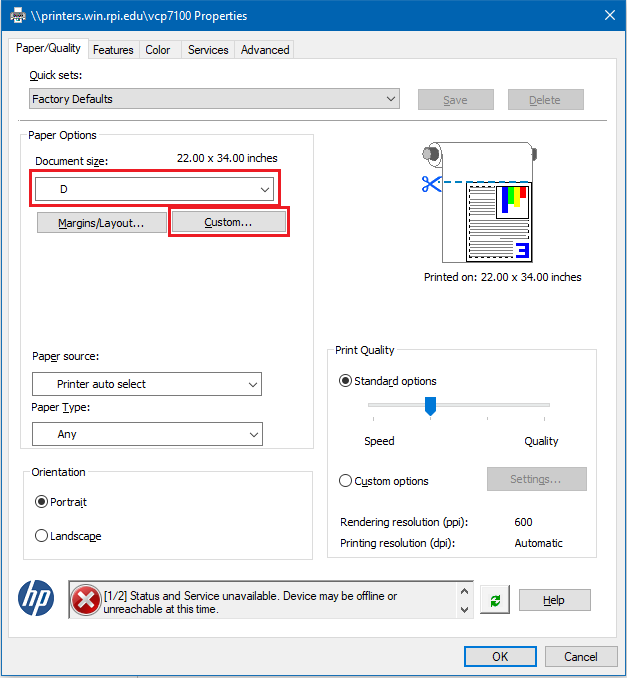Screen dimensions: 627x678
Task: Click the HP logo icon
Action: coord(36,599)
